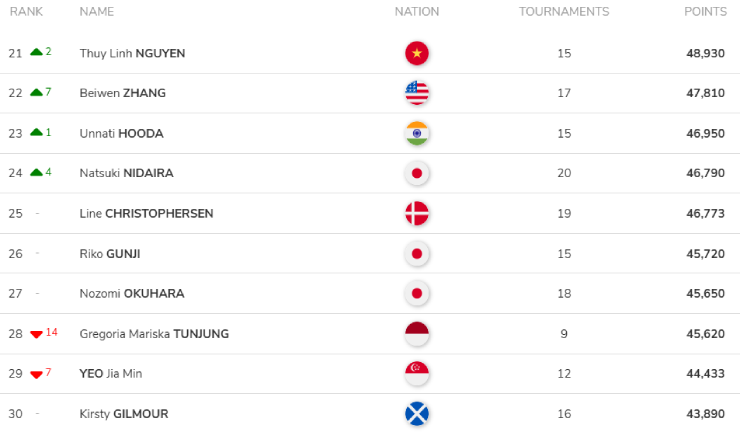Screen dimensions: 740x432
Task: Click red down arrow at rank 28
Action: 36,333
